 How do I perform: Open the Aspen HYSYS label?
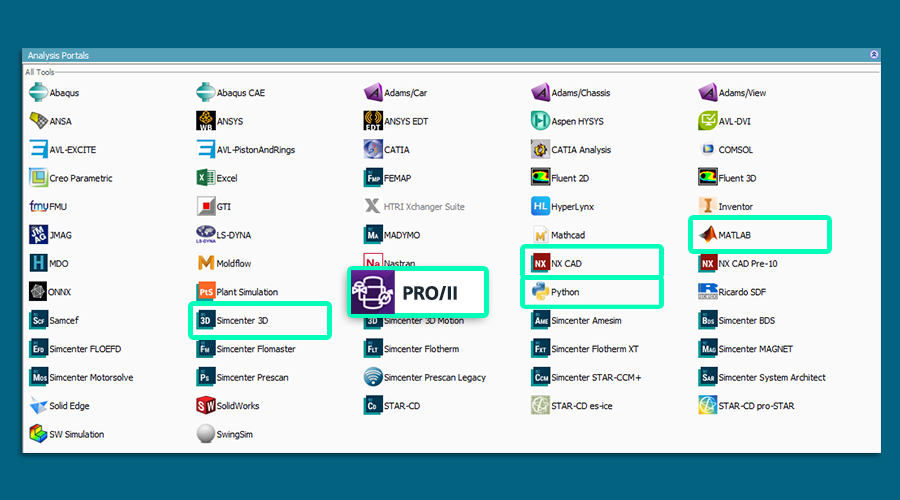coord(577,122)
